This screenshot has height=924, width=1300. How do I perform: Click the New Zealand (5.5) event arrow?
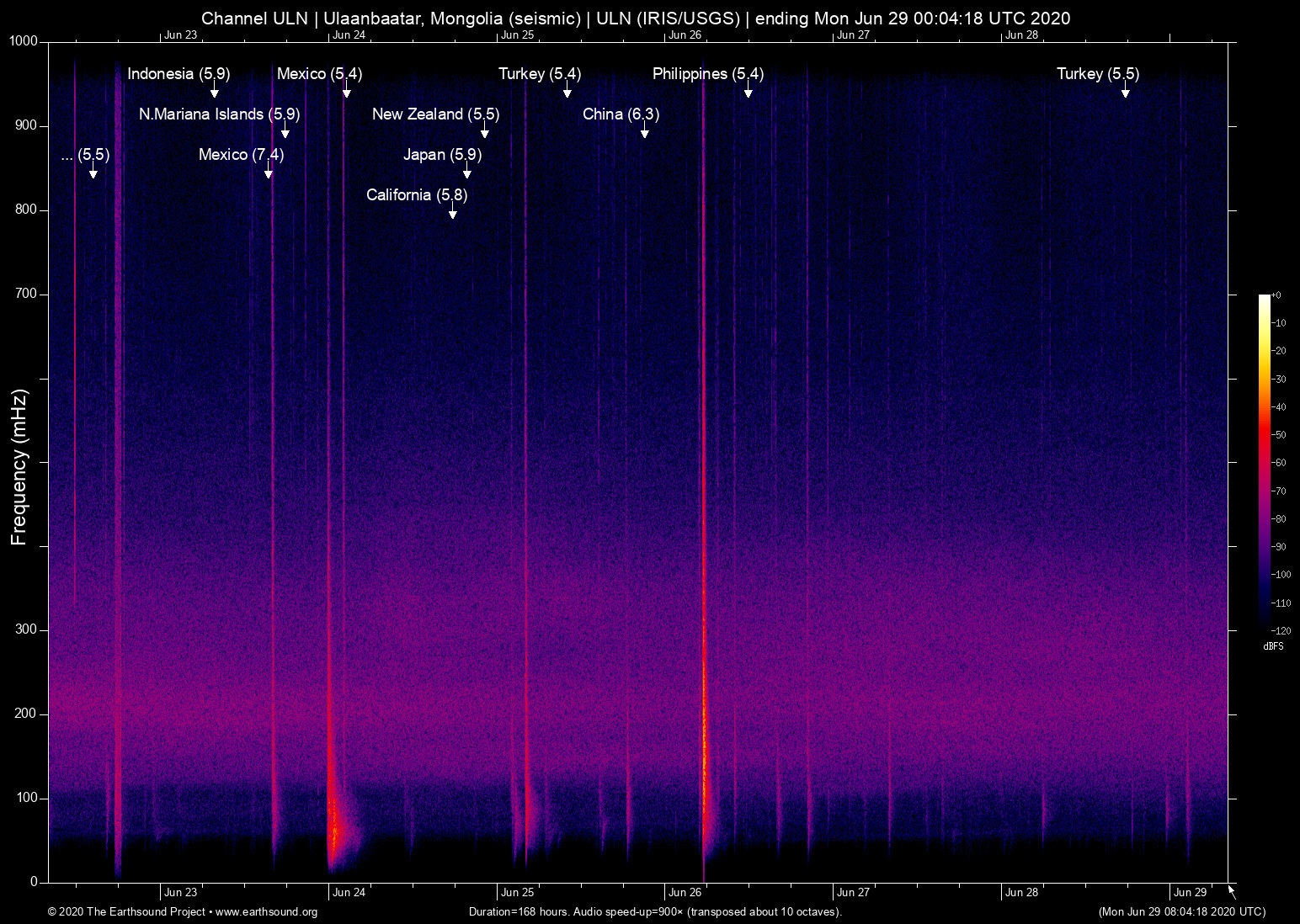[x=485, y=132]
